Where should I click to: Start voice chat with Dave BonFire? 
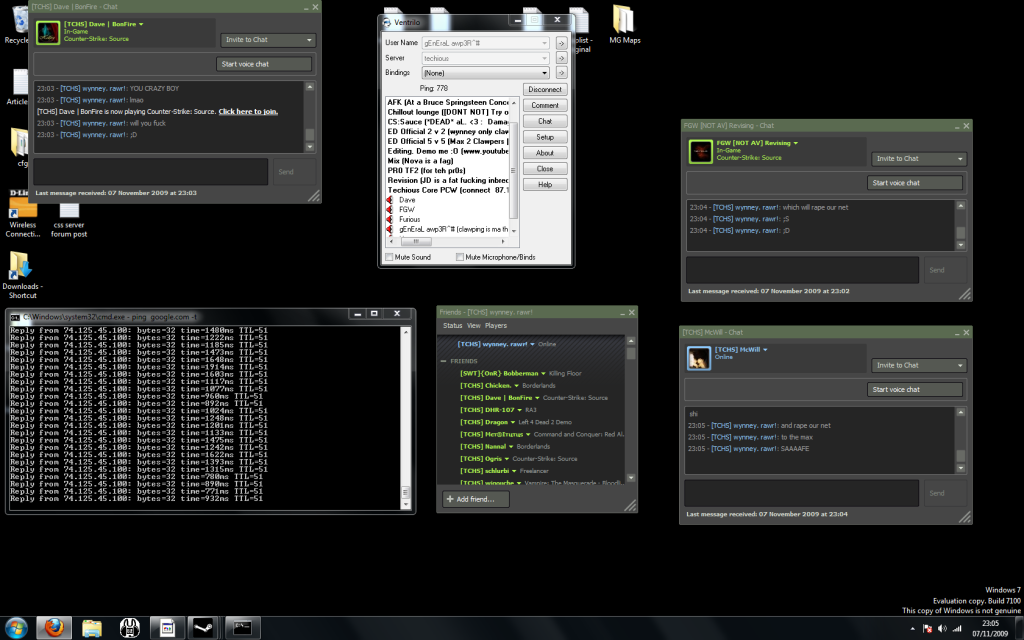tap(264, 64)
